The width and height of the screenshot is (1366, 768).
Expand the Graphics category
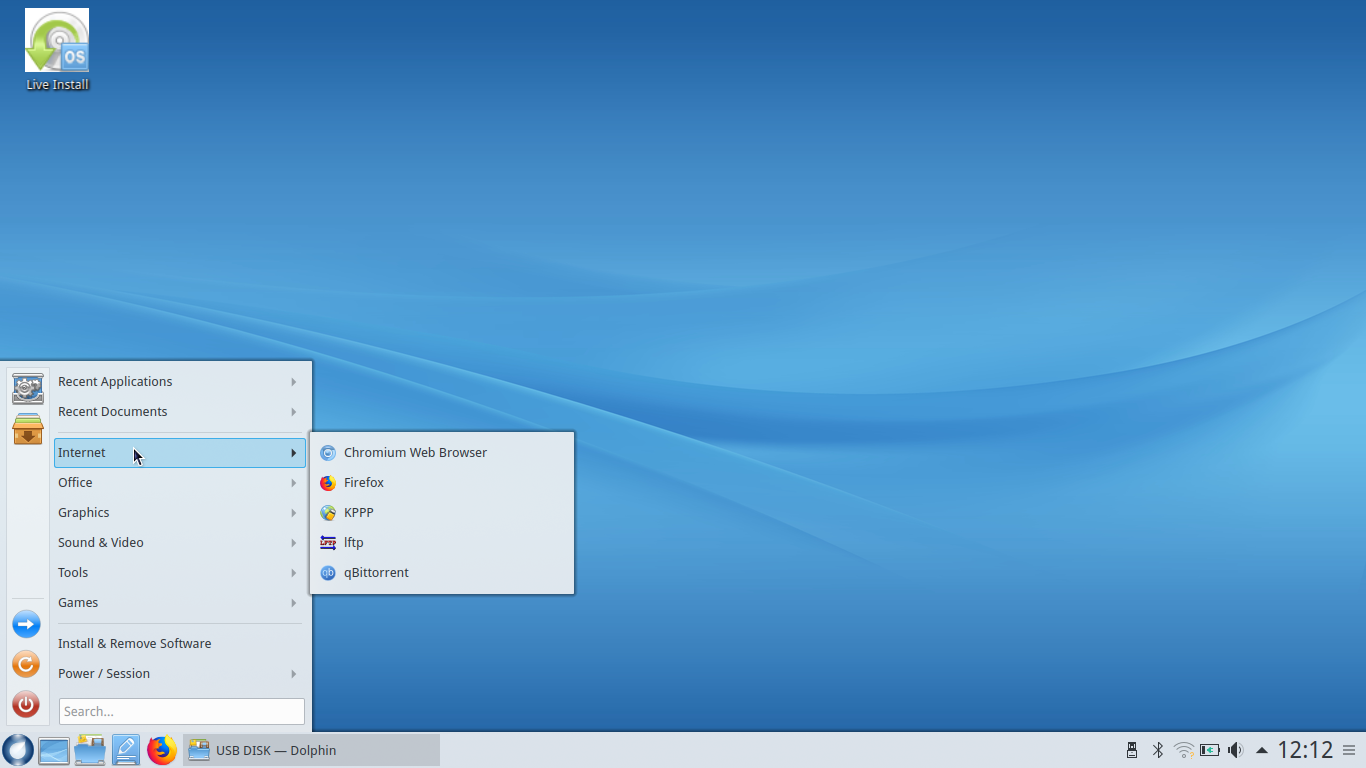pos(179,513)
